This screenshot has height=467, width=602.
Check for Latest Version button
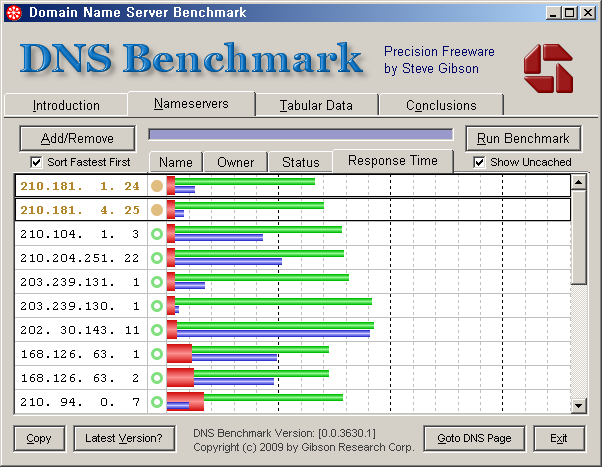pyautogui.click(x=124, y=438)
